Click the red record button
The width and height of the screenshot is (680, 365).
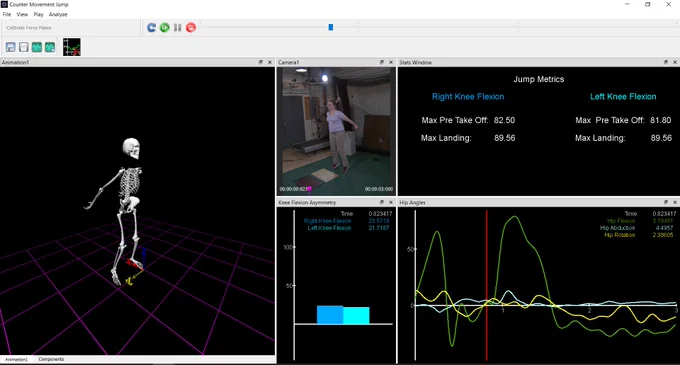[x=191, y=28]
